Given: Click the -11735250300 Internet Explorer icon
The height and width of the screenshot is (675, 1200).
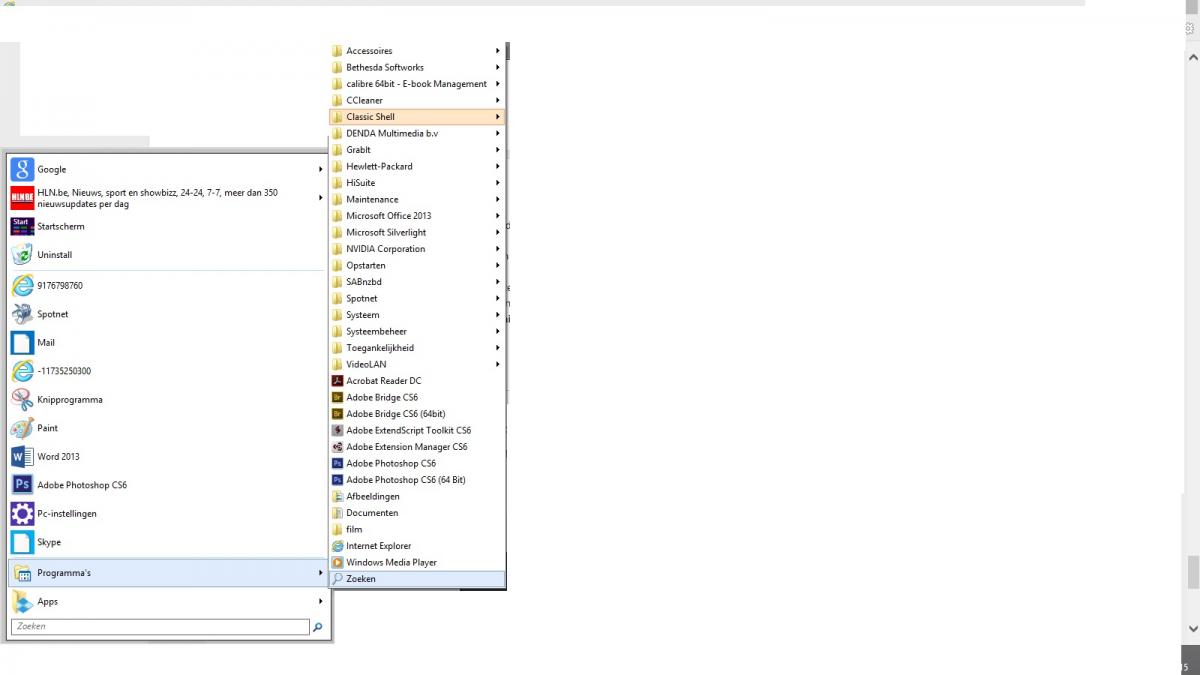Looking at the screenshot, I should pos(22,371).
